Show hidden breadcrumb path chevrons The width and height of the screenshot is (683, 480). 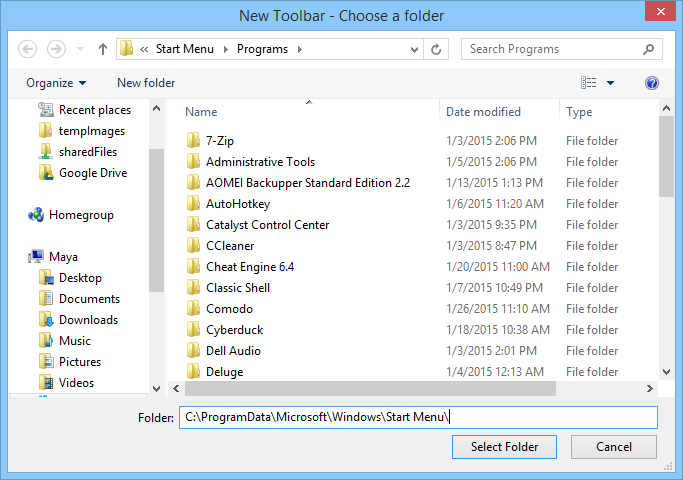[x=144, y=49]
